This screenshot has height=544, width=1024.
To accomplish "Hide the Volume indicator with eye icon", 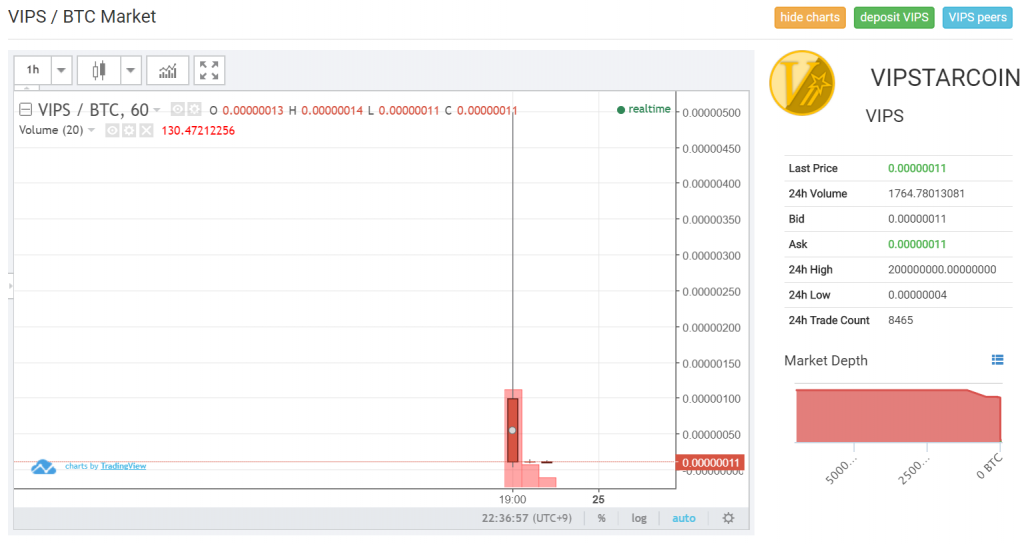I will coord(112,131).
